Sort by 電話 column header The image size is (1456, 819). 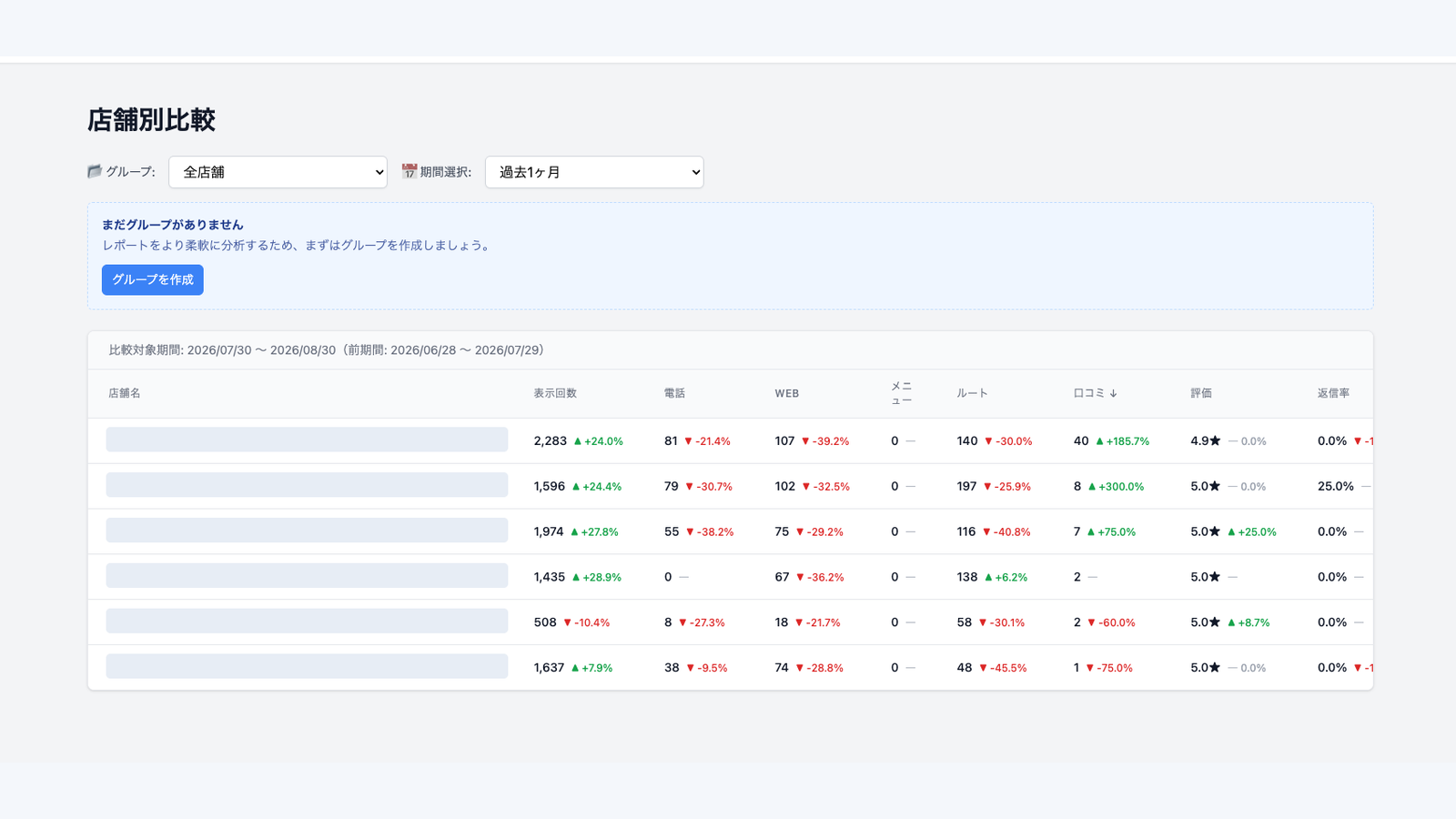pos(674,393)
